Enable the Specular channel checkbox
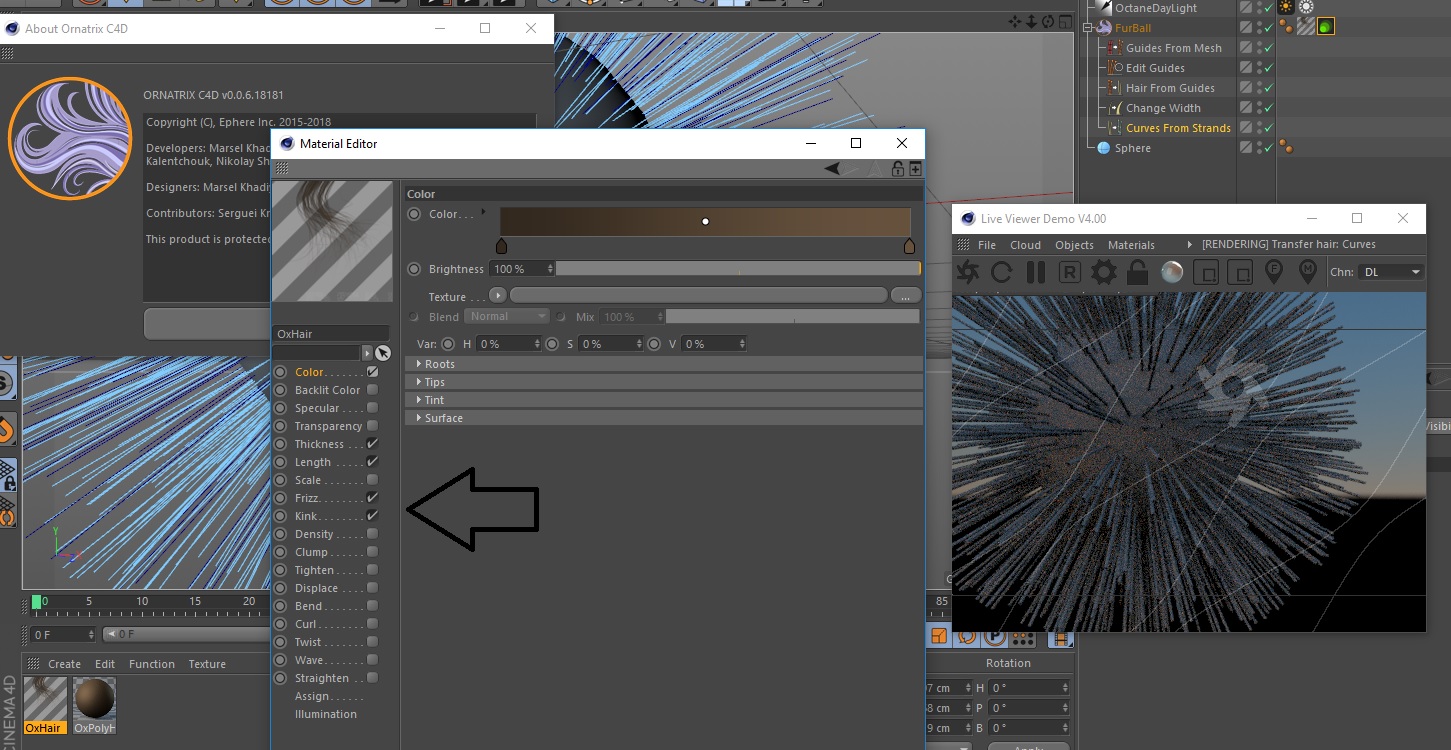1451x750 pixels. coord(372,408)
